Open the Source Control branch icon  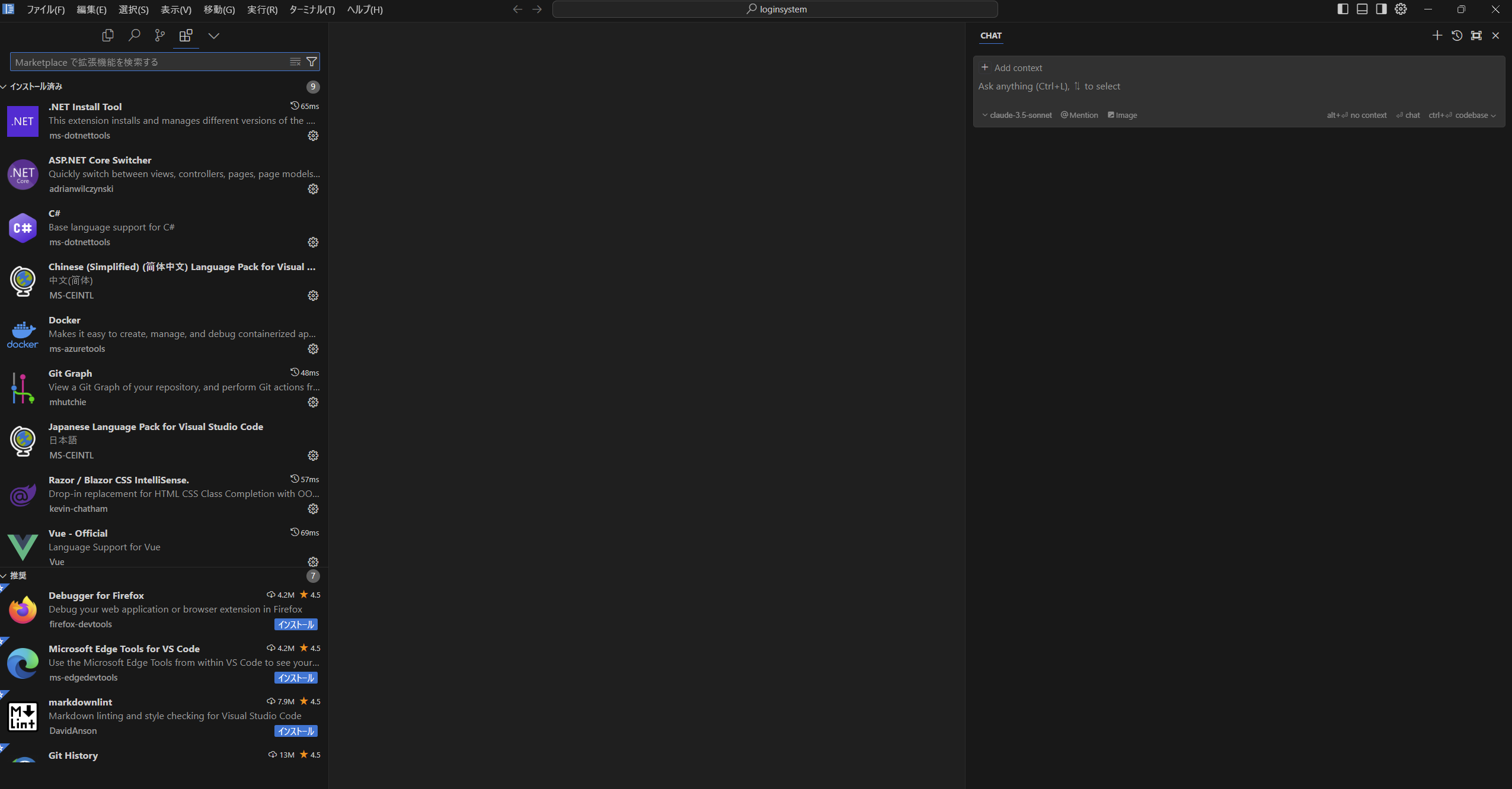click(x=159, y=36)
